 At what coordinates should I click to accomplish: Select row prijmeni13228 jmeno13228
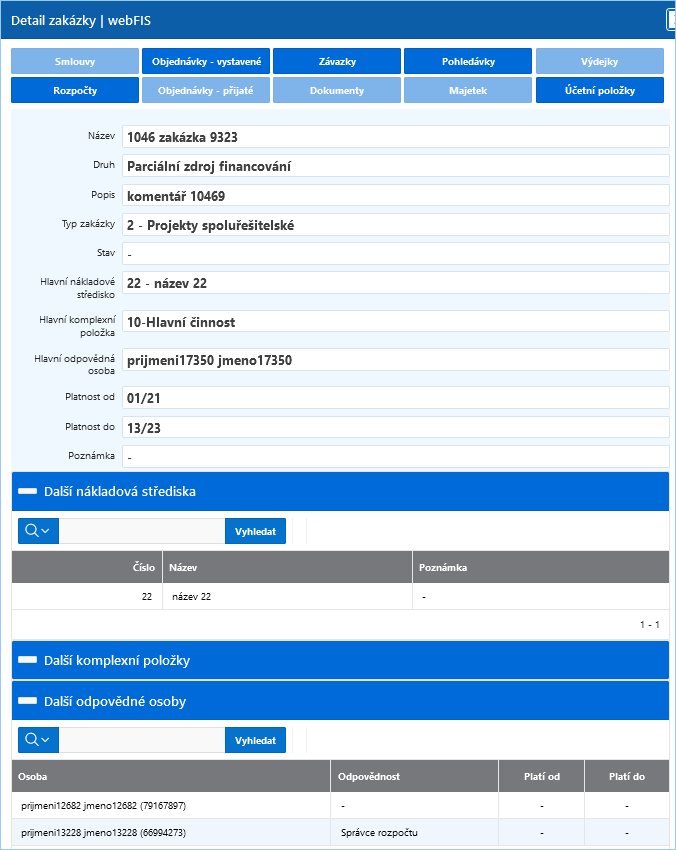point(340,832)
